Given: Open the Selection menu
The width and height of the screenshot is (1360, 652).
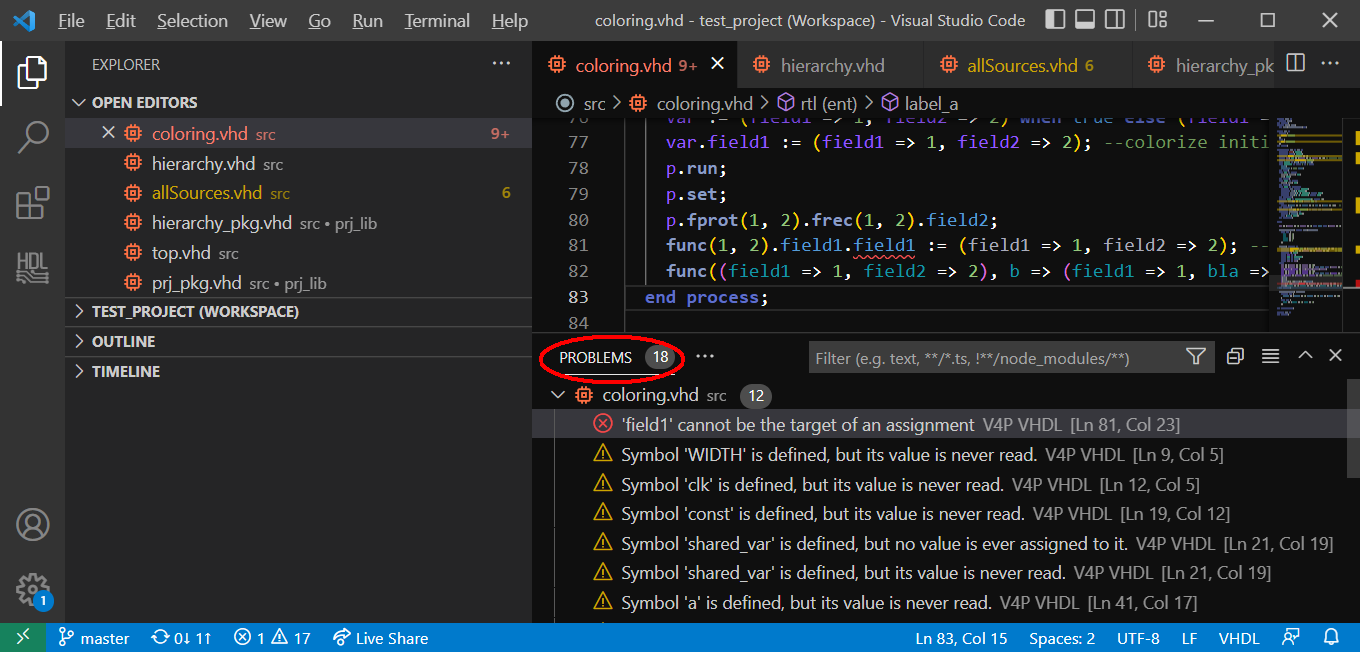Looking at the screenshot, I should tap(192, 20).
